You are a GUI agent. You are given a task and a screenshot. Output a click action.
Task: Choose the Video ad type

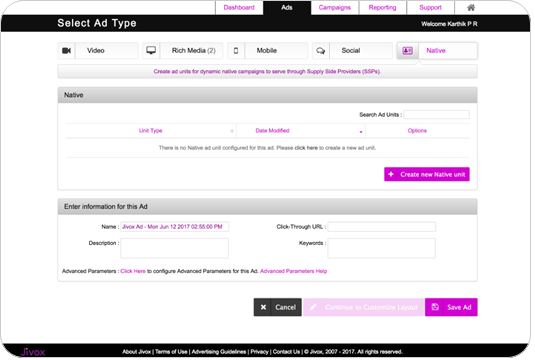pos(98,51)
